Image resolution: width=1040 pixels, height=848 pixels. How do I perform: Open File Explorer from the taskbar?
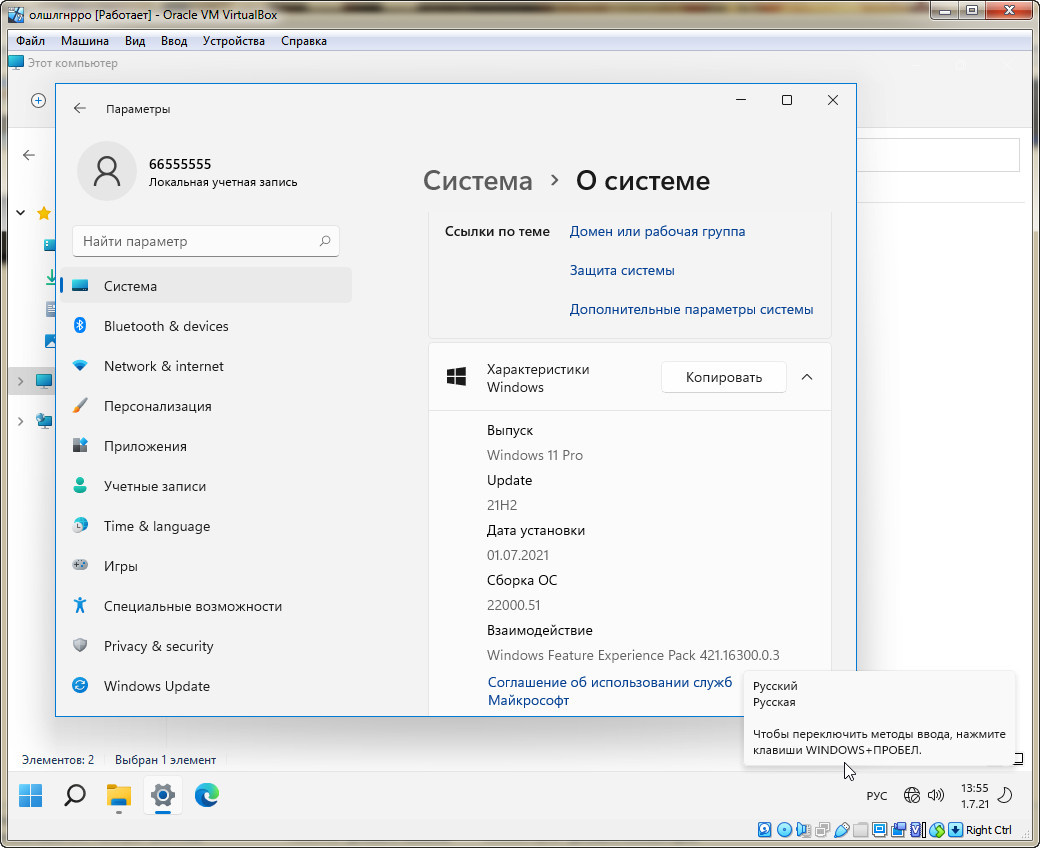click(x=119, y=796)
